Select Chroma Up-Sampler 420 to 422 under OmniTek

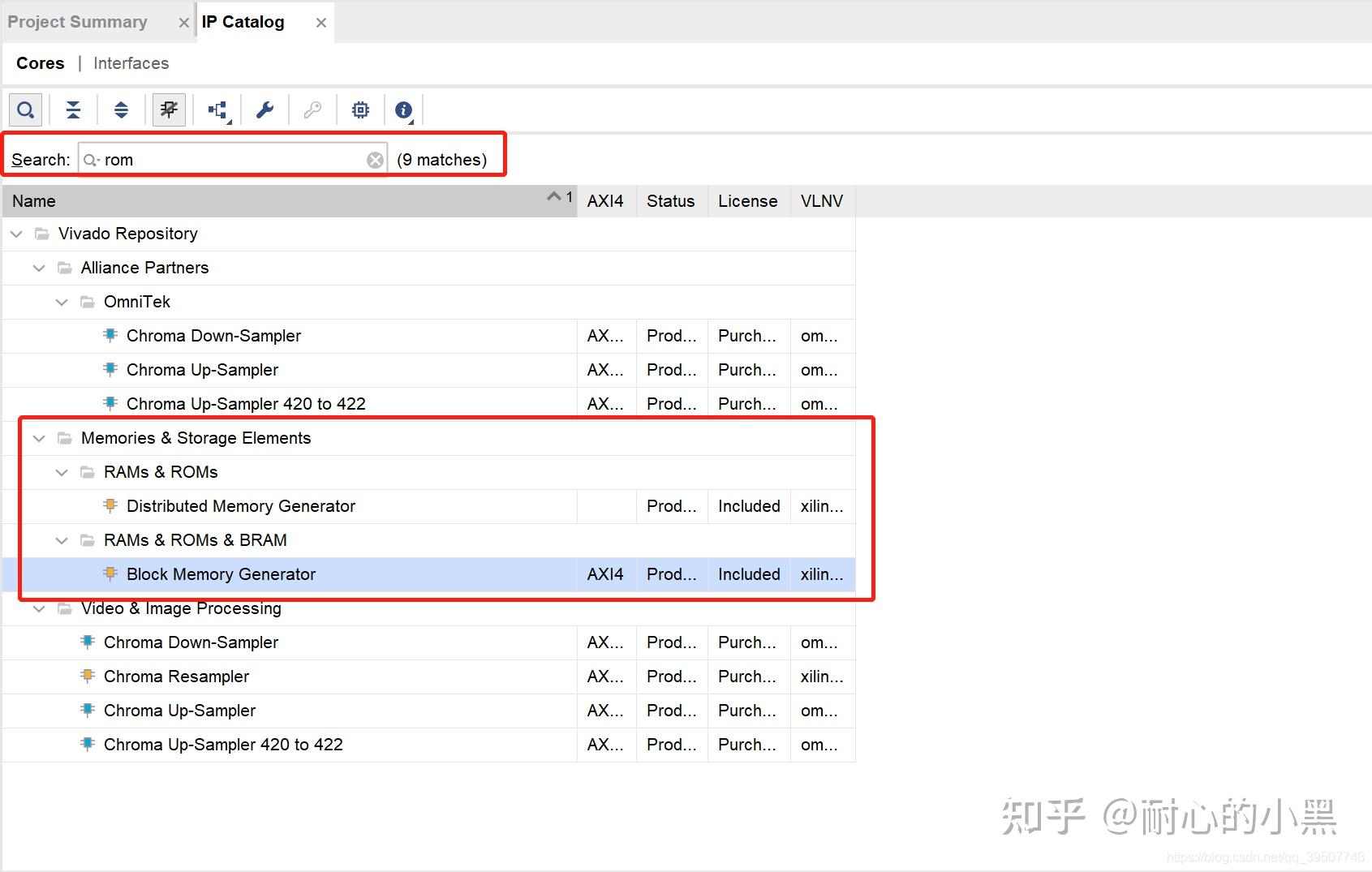point(246,404)
